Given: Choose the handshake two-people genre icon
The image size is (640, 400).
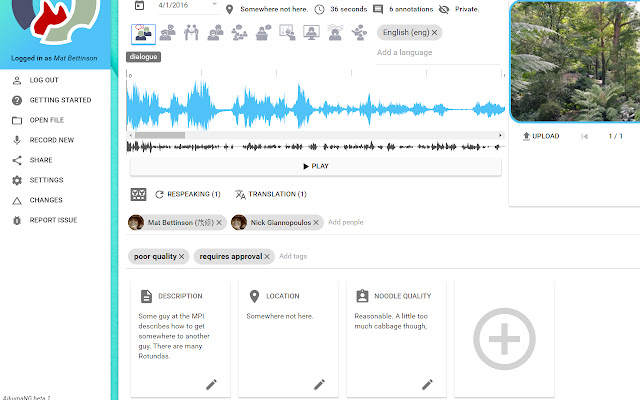Looking at the screenshot, I should (191, 33).
